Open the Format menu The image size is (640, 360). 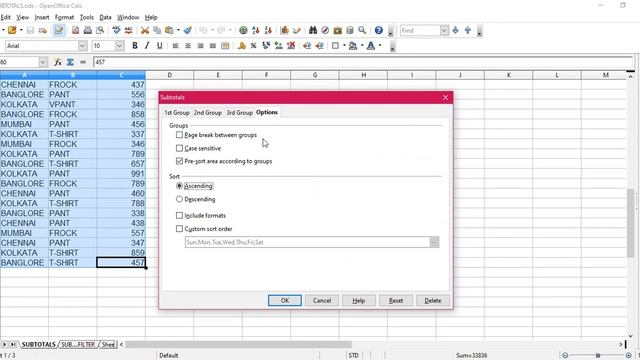(64, 17)
